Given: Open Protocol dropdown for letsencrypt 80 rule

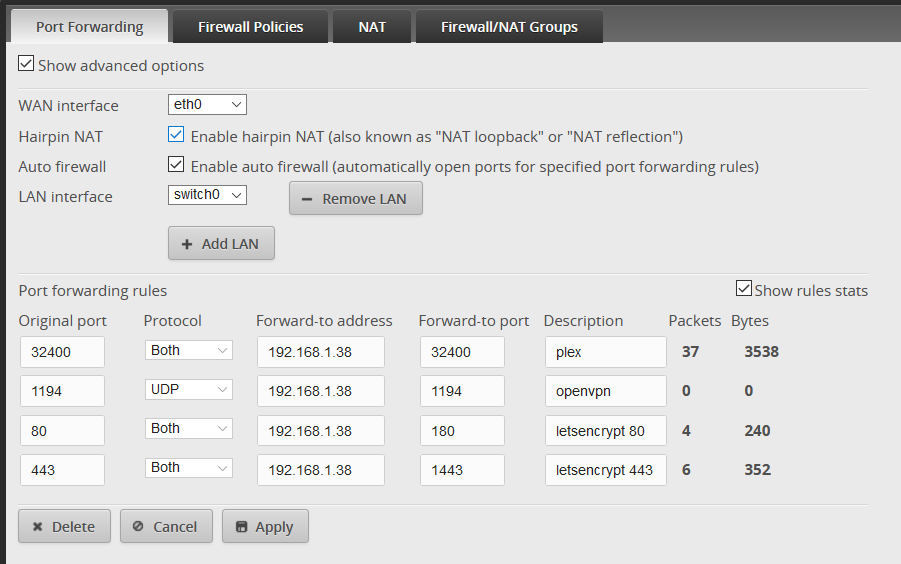Looking at the screenshot, I should (x=188, y=428).
